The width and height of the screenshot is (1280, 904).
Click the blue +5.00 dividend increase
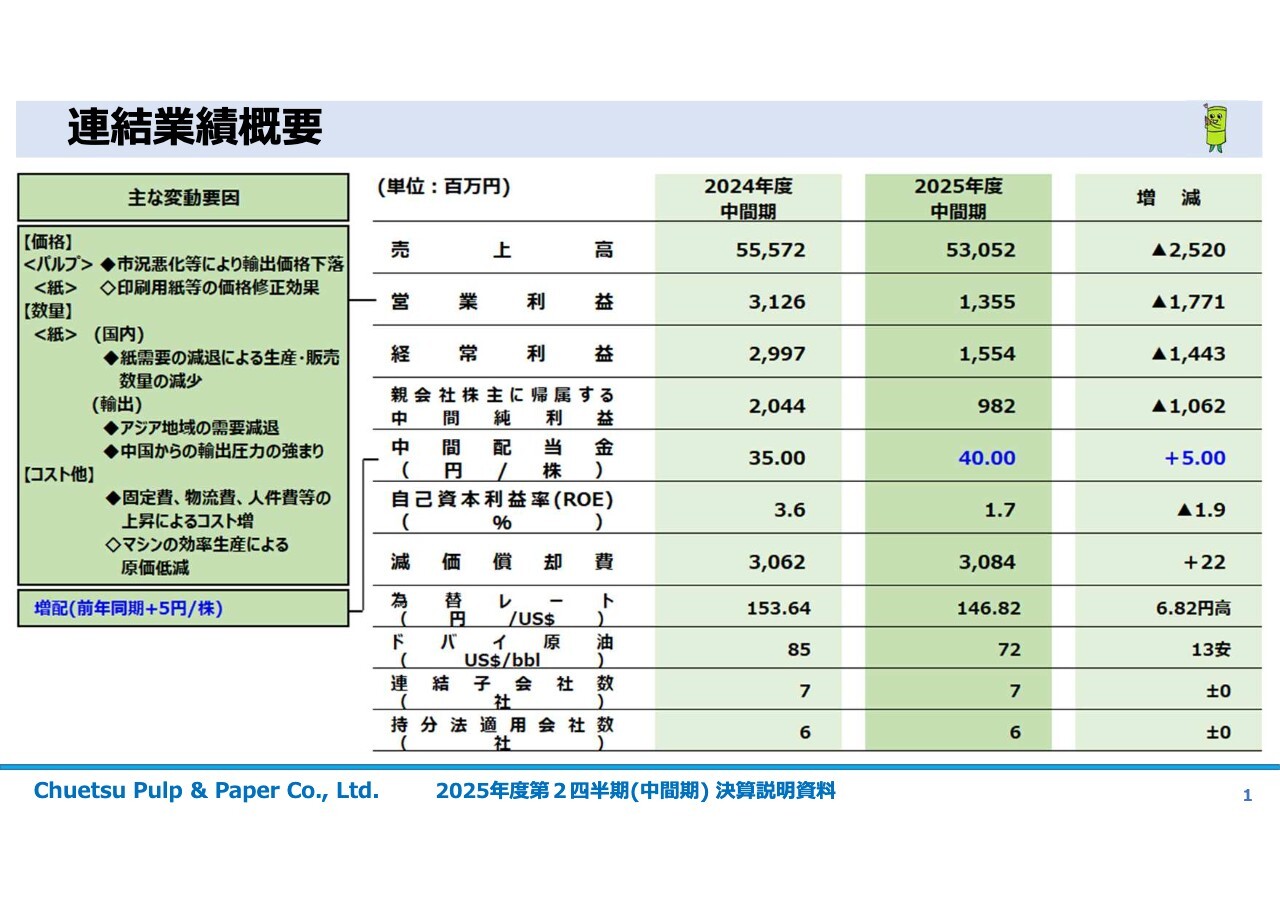coord(1194,458)
